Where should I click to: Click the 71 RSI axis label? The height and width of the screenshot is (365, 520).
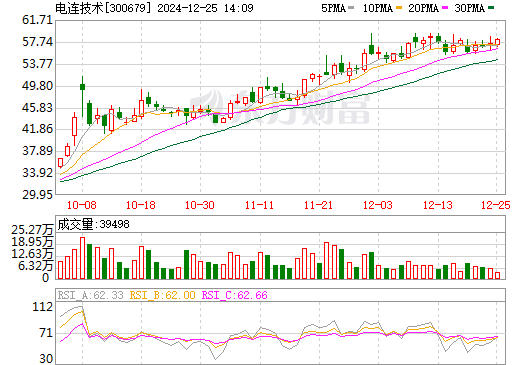[x=46, y=333]
